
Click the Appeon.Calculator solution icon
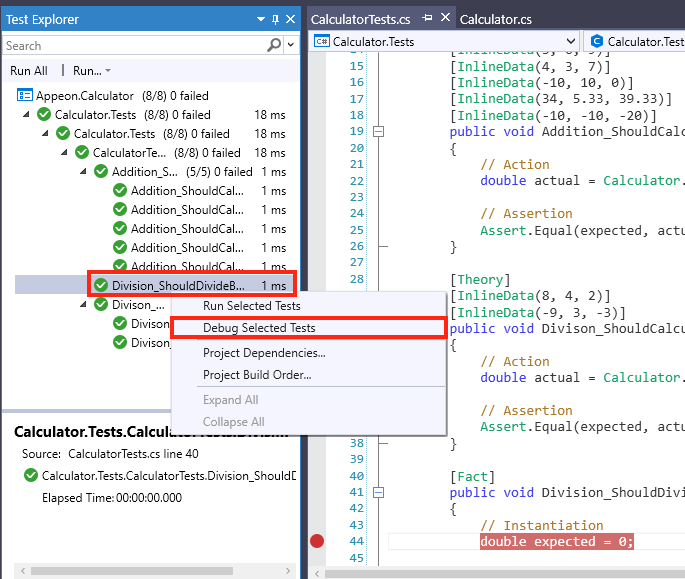tap(24, 95)
